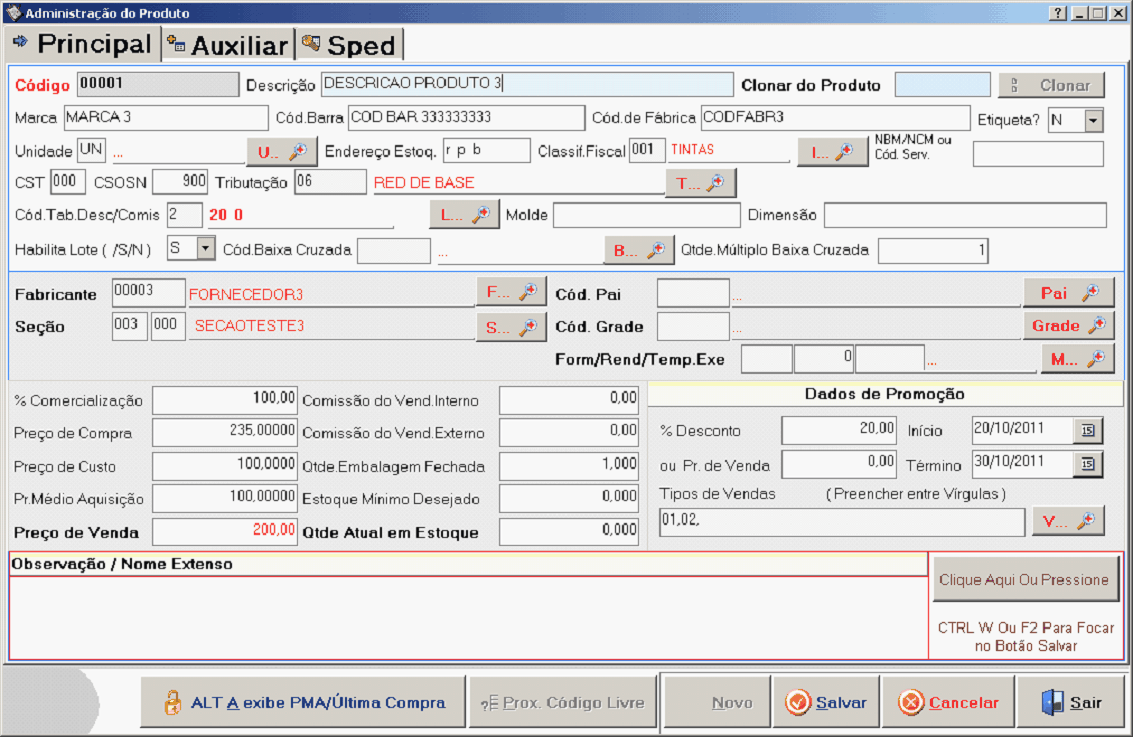Switch to the Auxiliar tab
Screen dimensions: 1134x738
click(x=228, y=45)
